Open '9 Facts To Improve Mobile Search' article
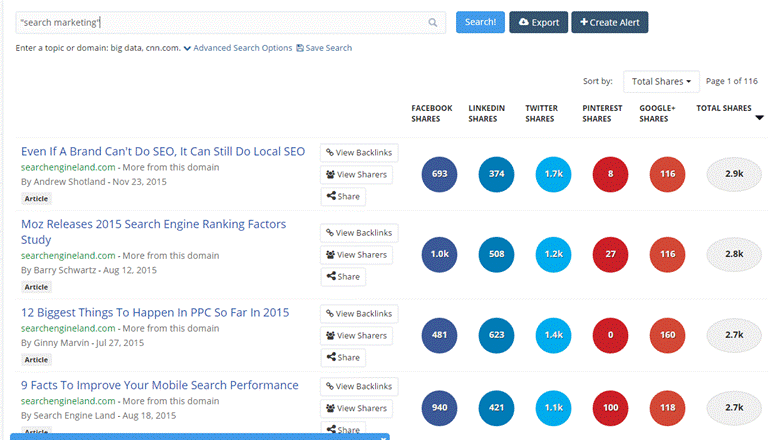The image size is (780, 440). coord(160,385)
